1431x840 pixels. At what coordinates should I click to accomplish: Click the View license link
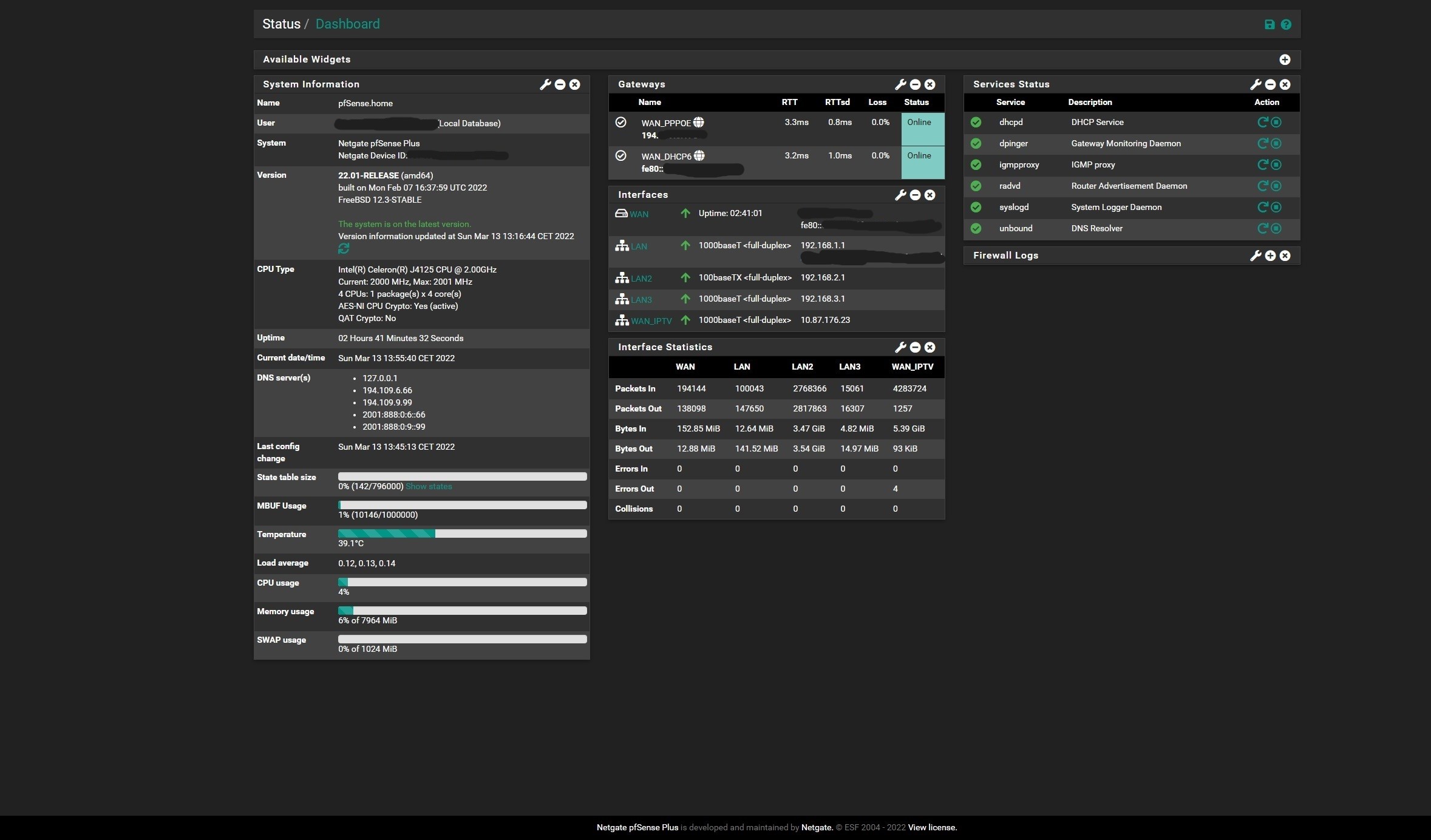[x=932, y=827]
